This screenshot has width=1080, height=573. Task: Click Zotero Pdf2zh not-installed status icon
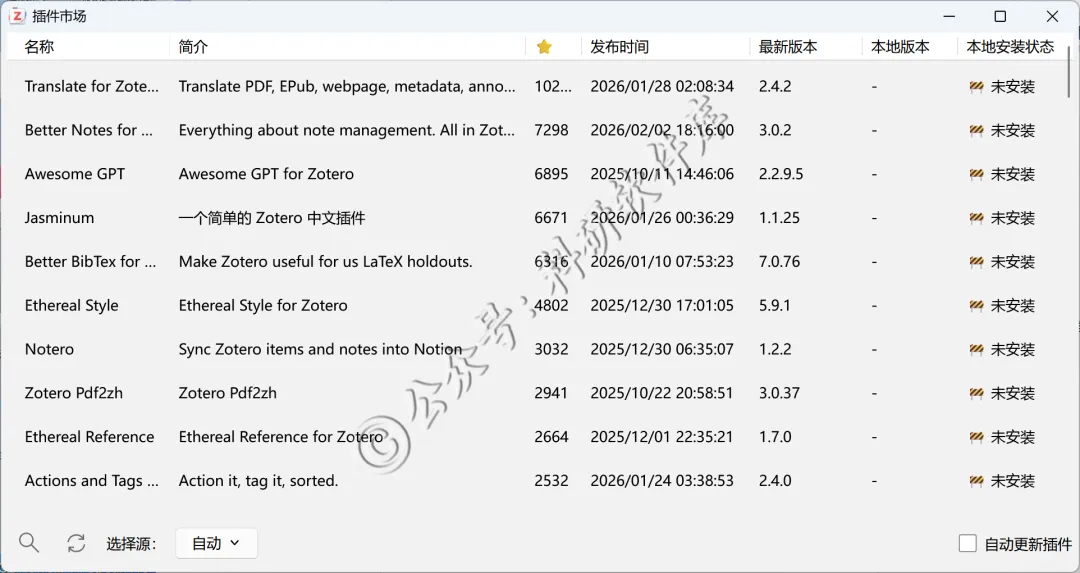(976, 393)
